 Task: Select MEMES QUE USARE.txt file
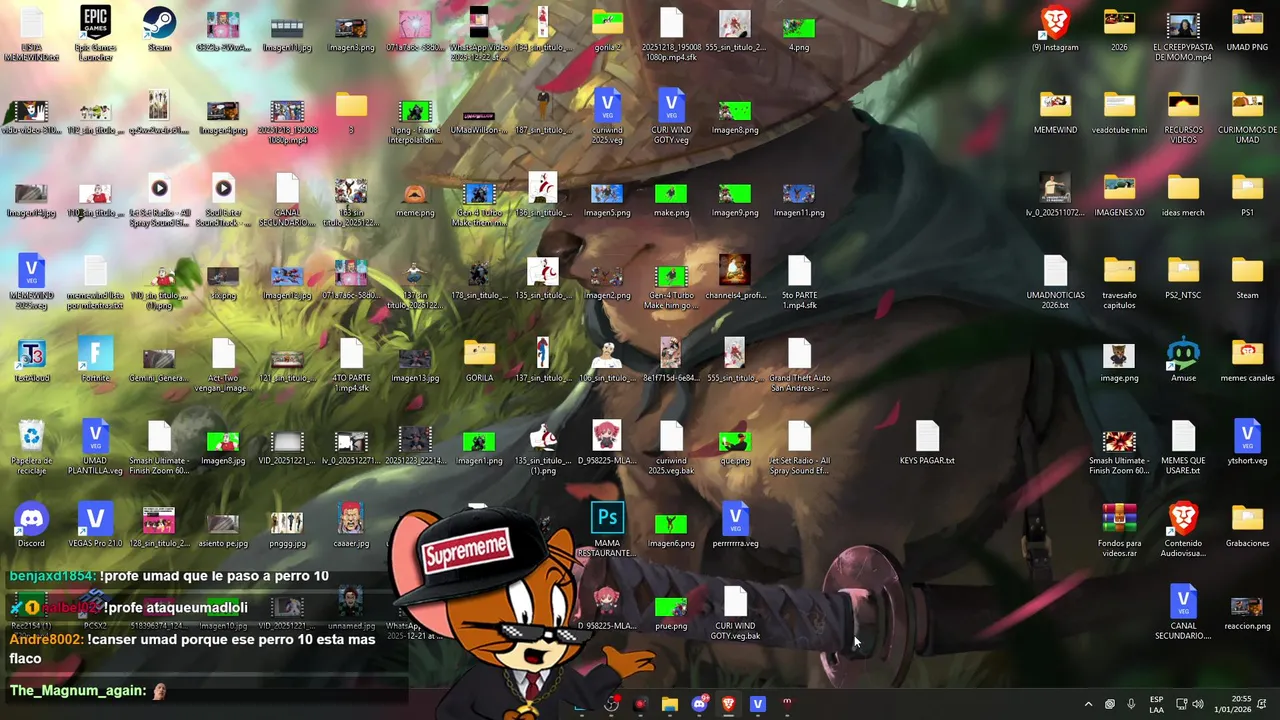tap(1183, 447)
